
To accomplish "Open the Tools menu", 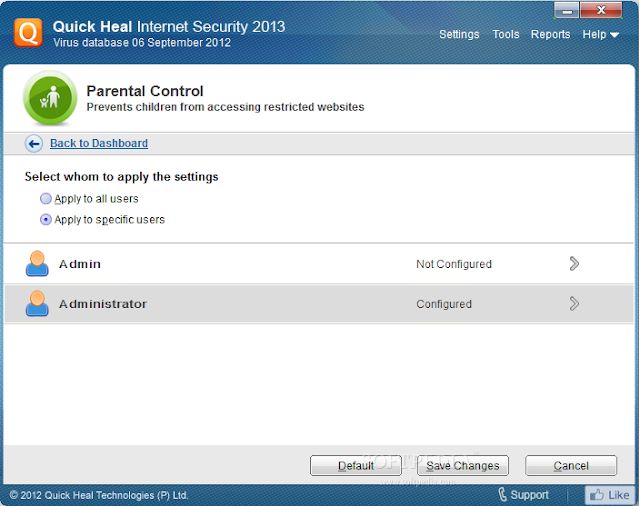I will (506, 35).
